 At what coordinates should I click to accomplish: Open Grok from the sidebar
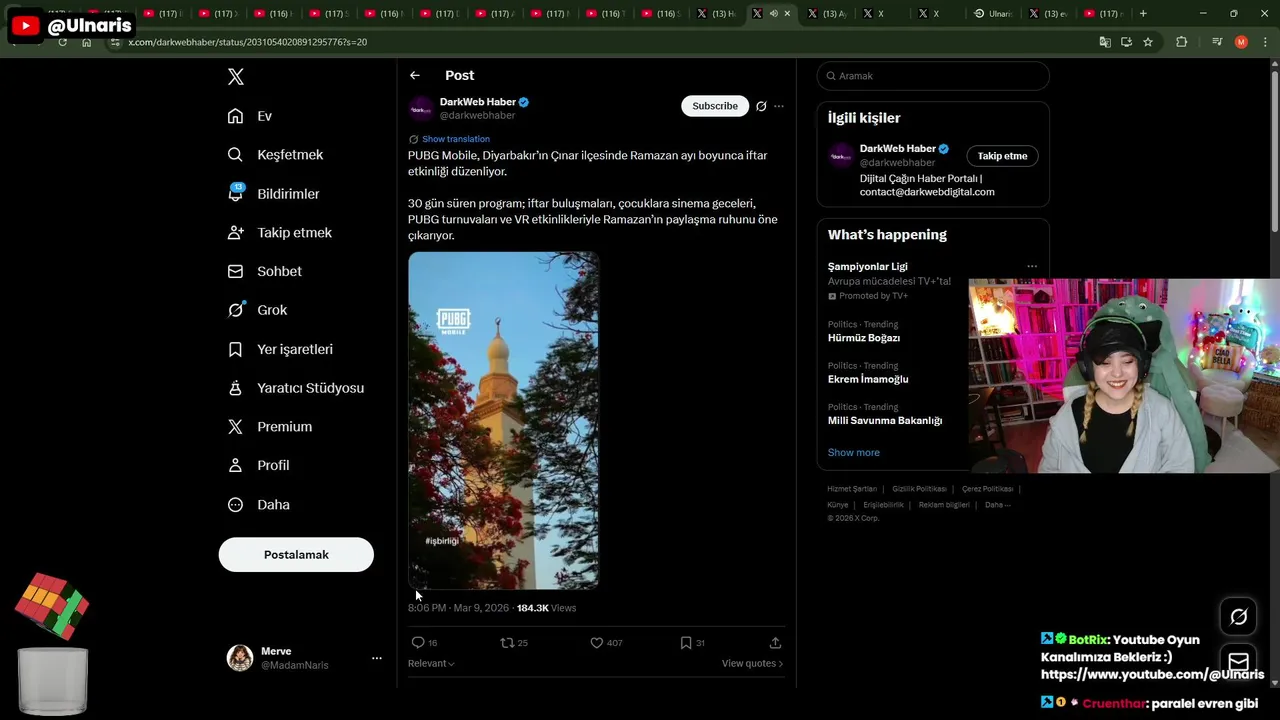coord(257,310)
